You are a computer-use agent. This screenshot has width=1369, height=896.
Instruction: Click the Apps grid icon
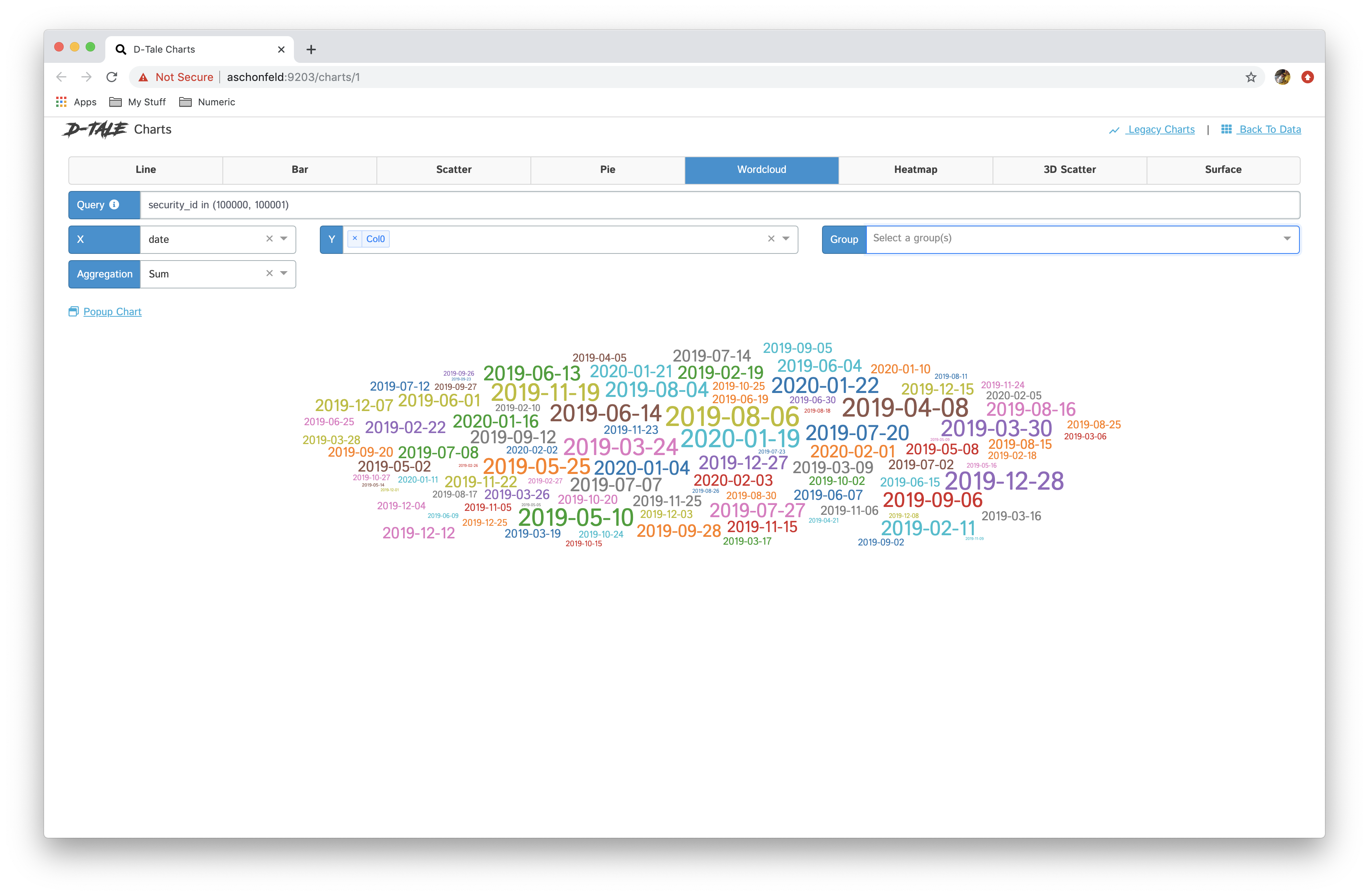[x=61, y=102]
